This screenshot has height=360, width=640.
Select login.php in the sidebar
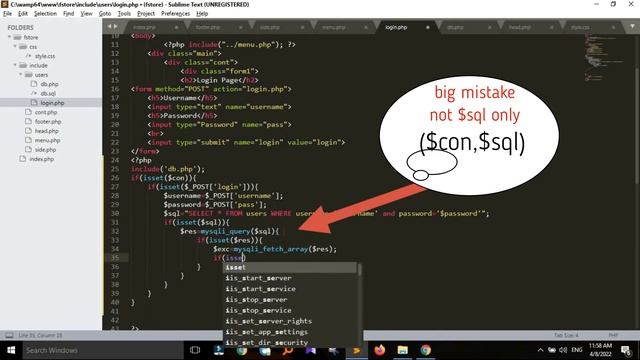point(52,103)
